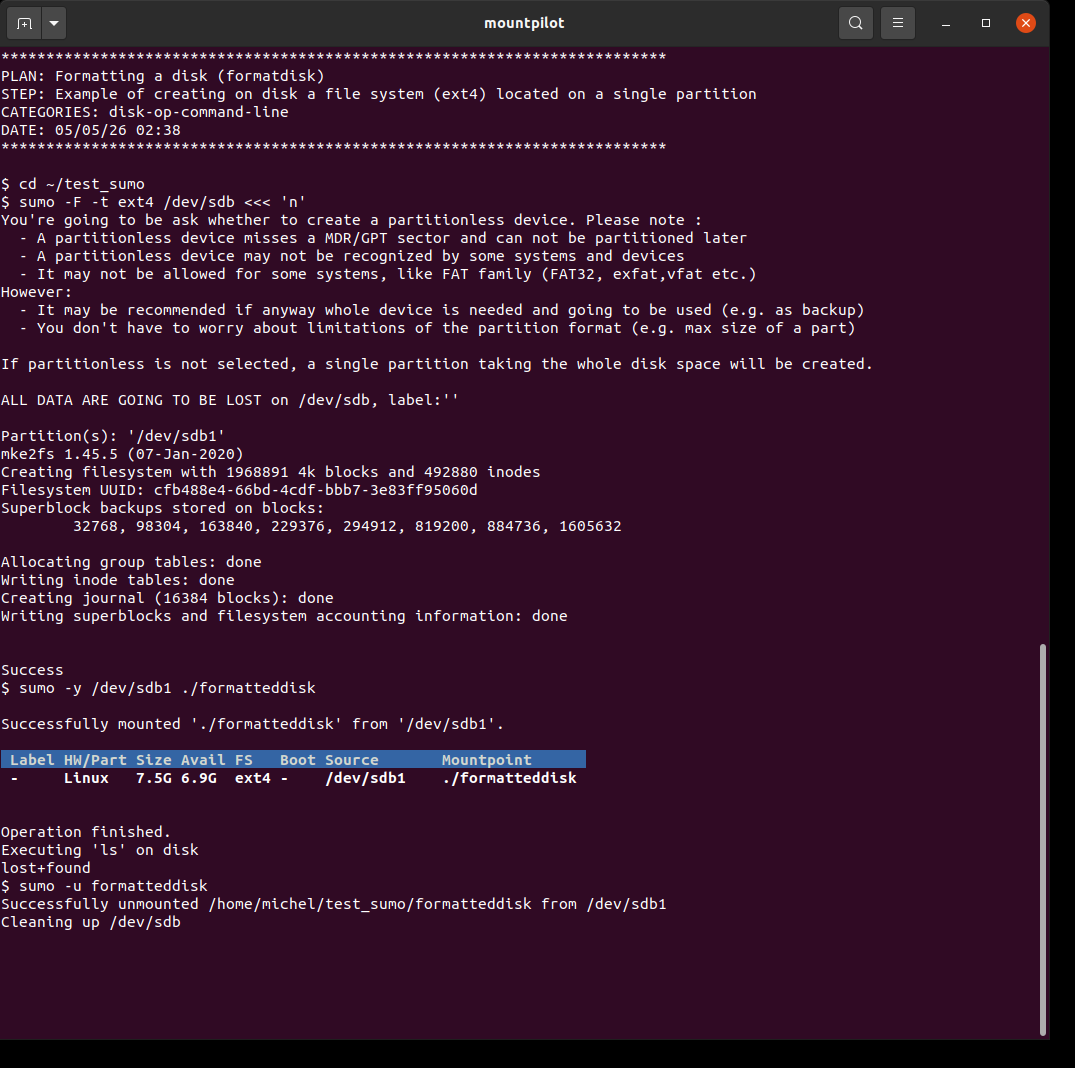The height and width of the screenshot is (1068, 1075).
Task: Click the 'sumo -F -t ext4 /dev/sdb' command
Action: [x=127, y=202]
